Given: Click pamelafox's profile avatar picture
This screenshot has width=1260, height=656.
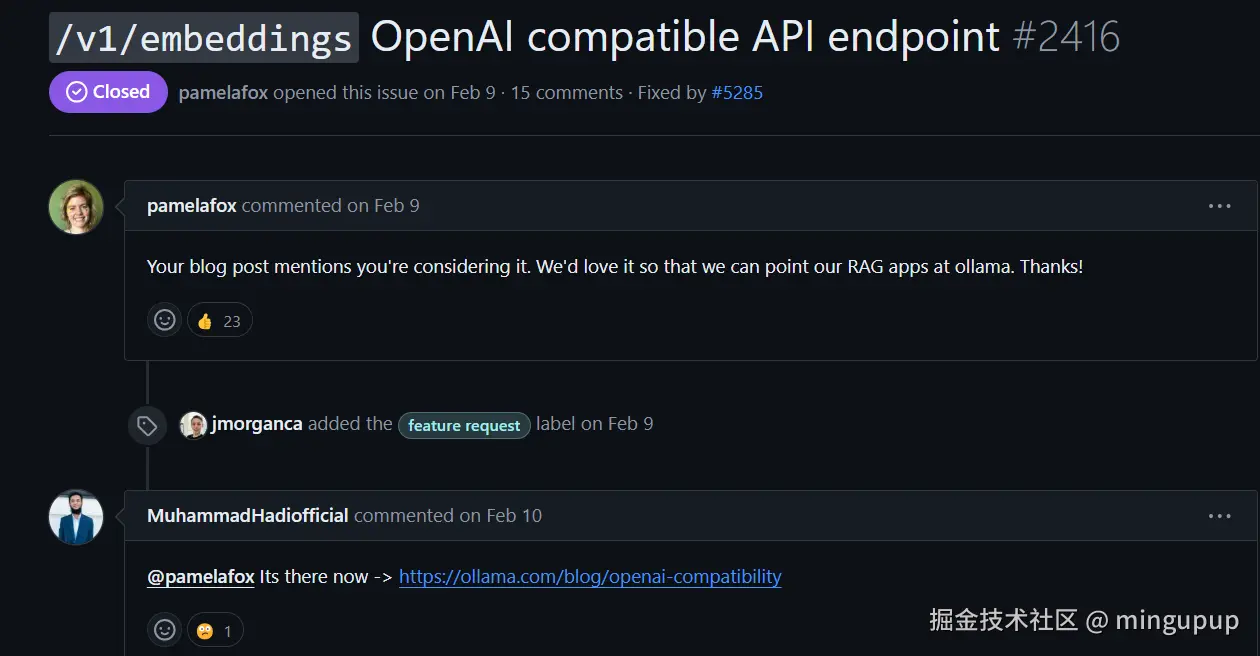Looking at the screenshot, I should click(76, 207).
